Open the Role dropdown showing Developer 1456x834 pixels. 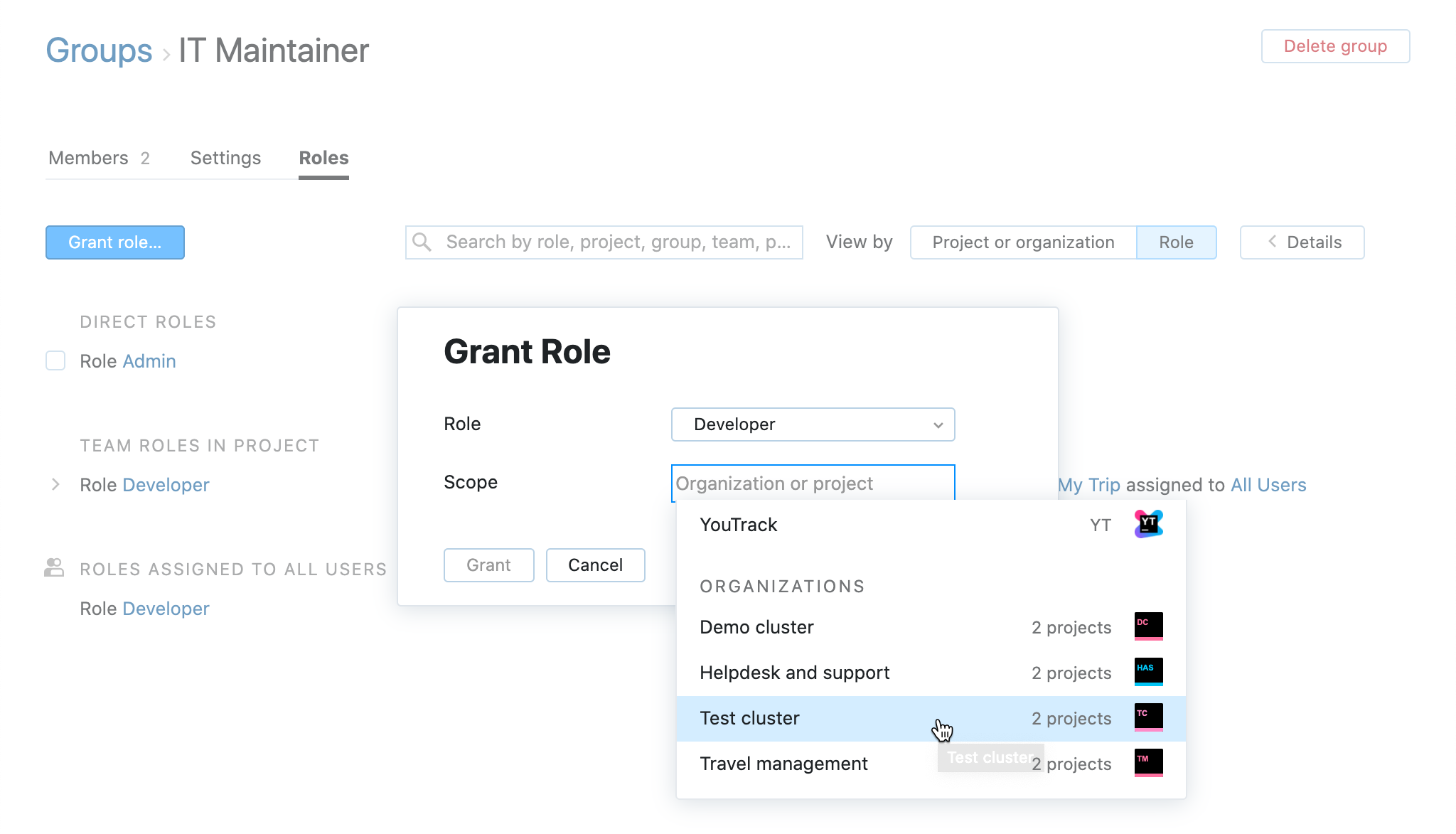click(x=813, y=424)
